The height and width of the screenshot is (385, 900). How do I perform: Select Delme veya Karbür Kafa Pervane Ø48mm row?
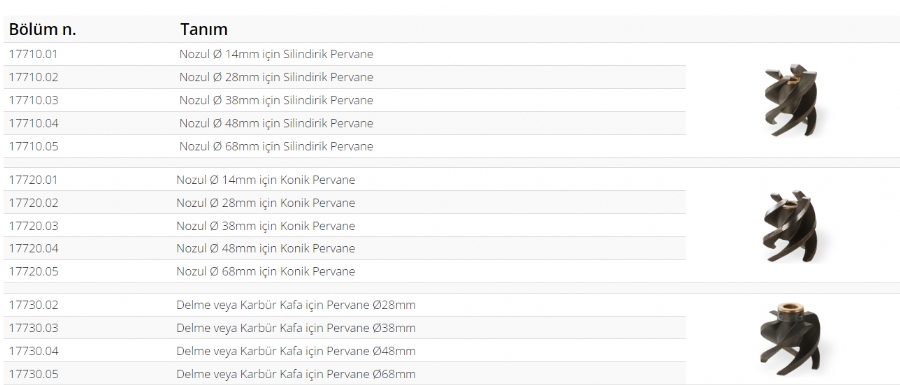click(x=344, y=351)
